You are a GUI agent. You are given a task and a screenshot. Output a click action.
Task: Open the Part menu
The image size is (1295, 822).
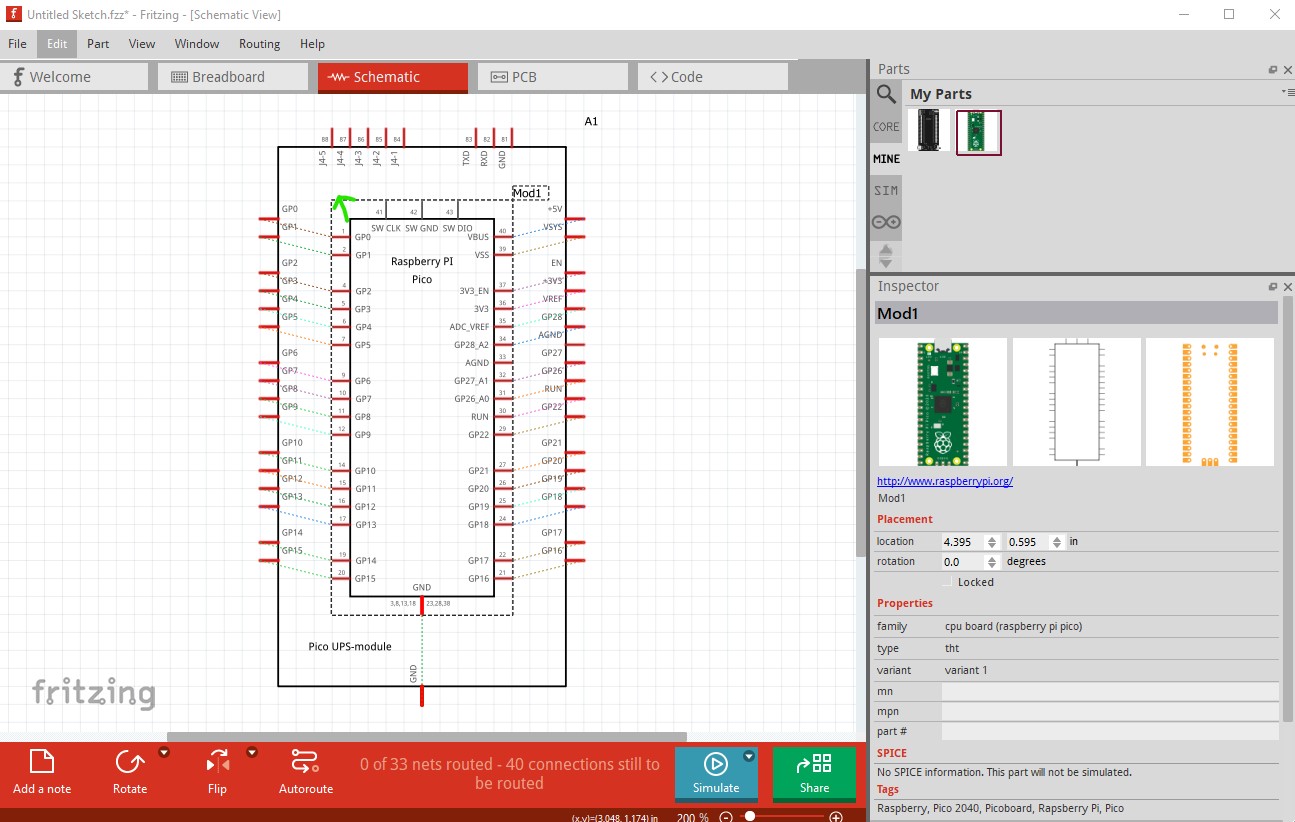click(x=98, y=44)
